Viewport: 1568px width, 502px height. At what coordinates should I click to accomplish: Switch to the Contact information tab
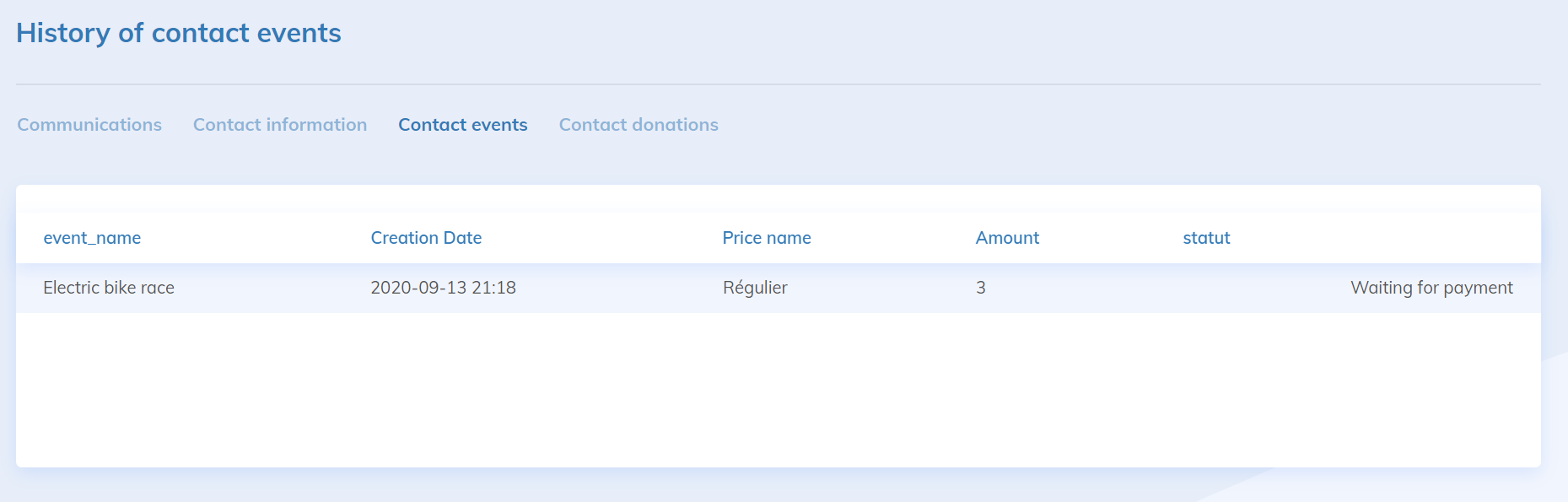(x=280, y=125)
